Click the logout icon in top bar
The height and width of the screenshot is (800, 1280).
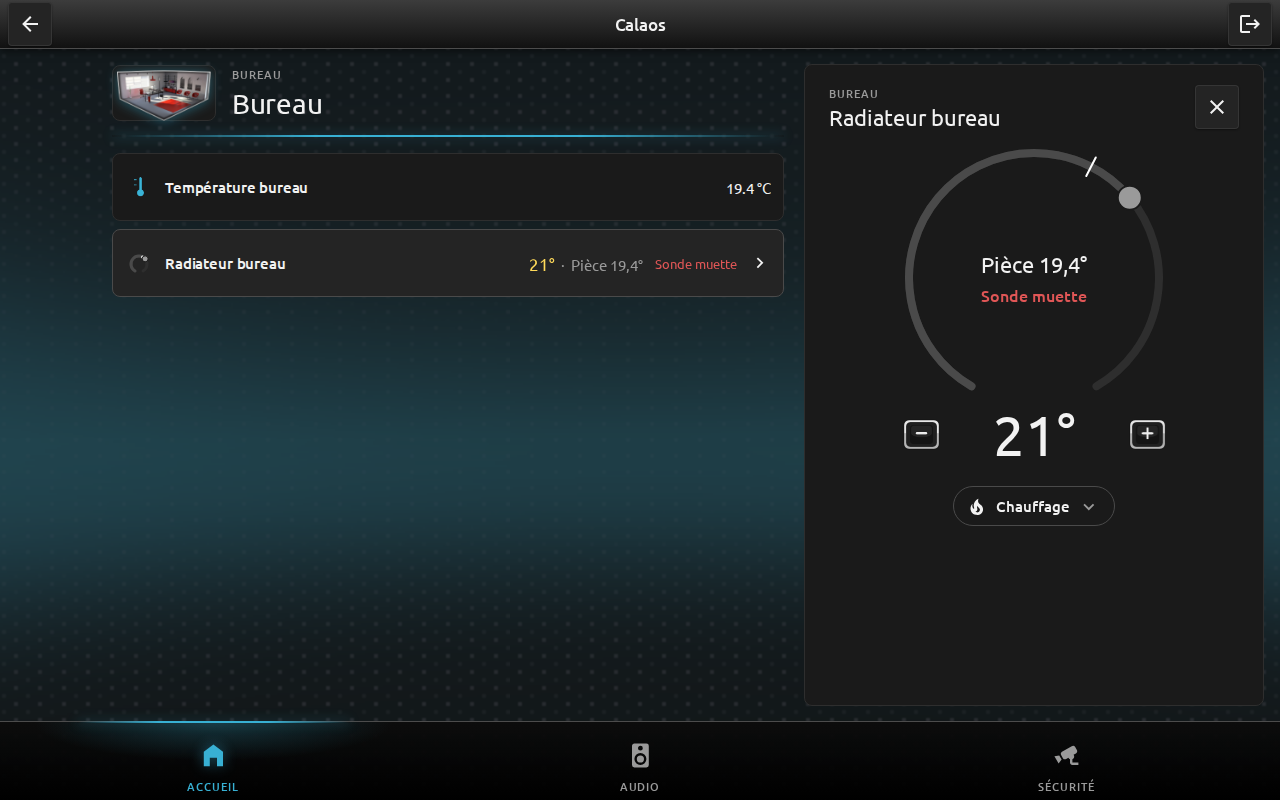1250,24
